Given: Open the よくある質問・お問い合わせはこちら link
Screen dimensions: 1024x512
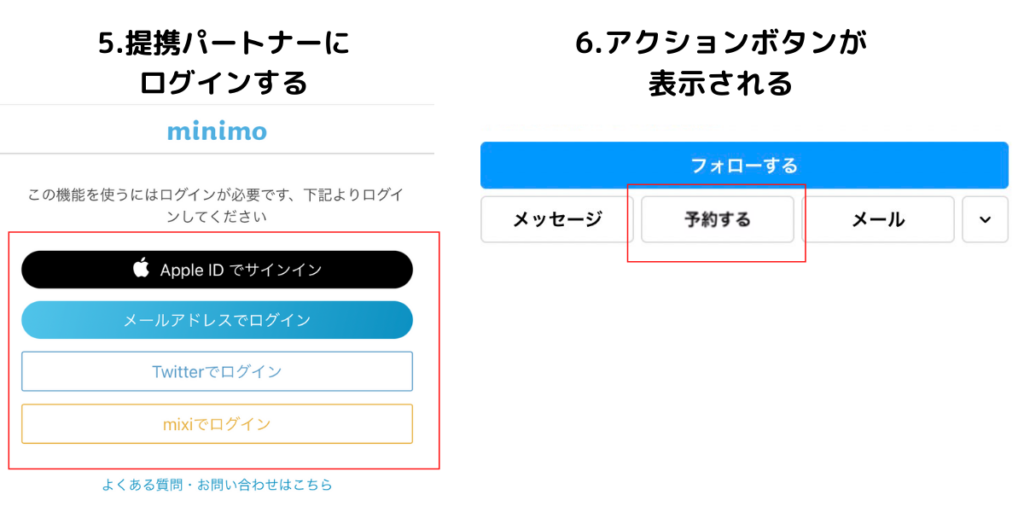Looking at the screenshot, I should tap(217, 485).
